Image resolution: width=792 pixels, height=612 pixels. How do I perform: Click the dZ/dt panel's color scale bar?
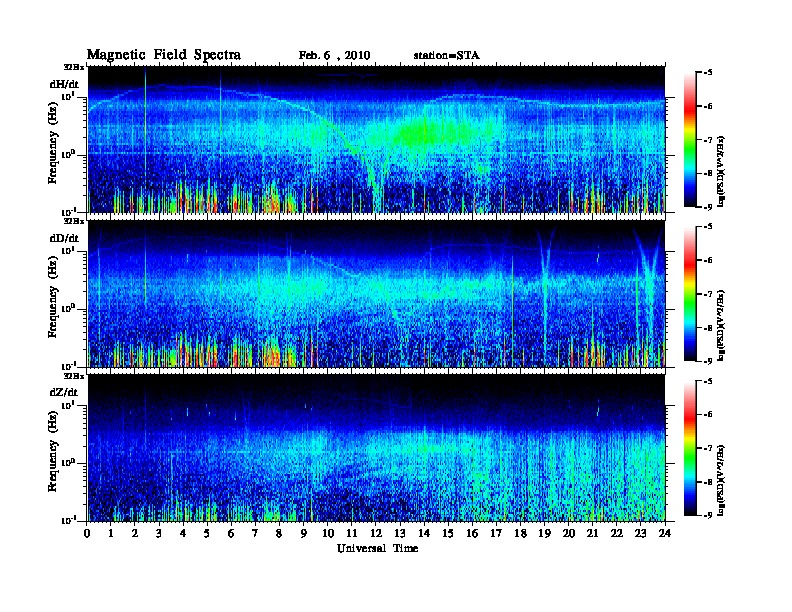[690, 448]
